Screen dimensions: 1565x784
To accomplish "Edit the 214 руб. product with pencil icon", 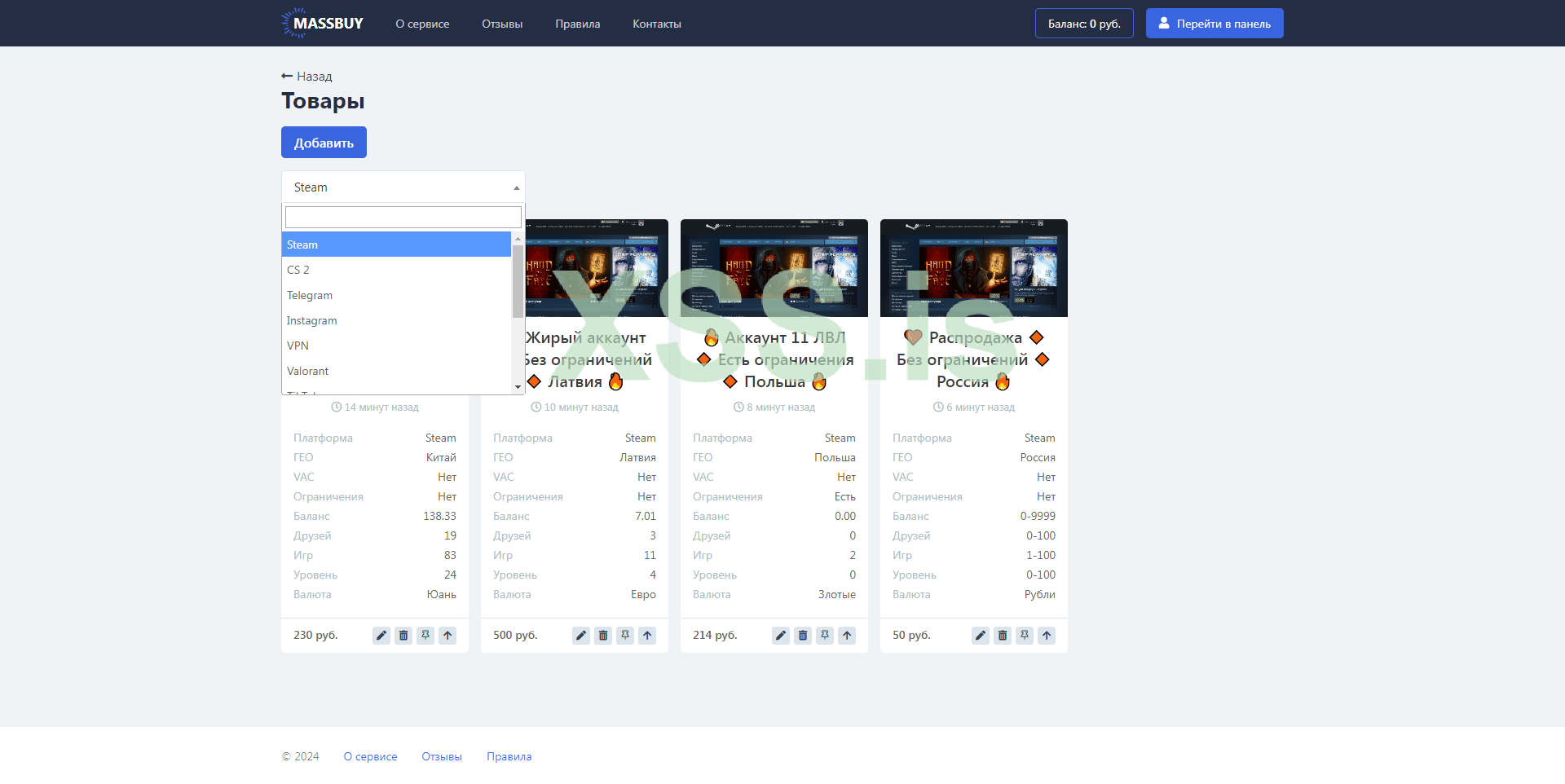I will click(x=781, y=636).
